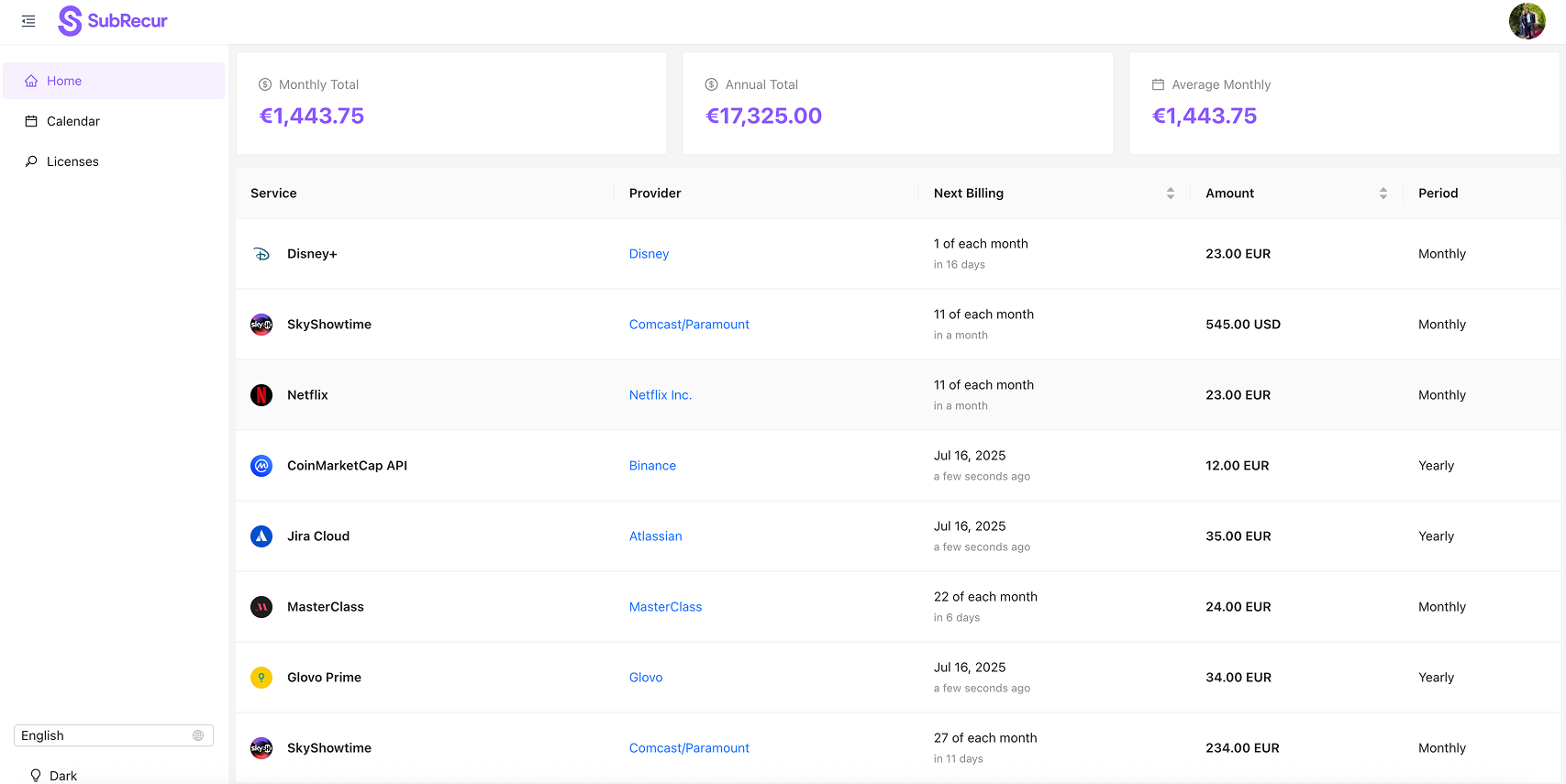Click the 34.00 EUR amount
This screenshot has width=1566, height=784.
click(x=1238, y=678)
